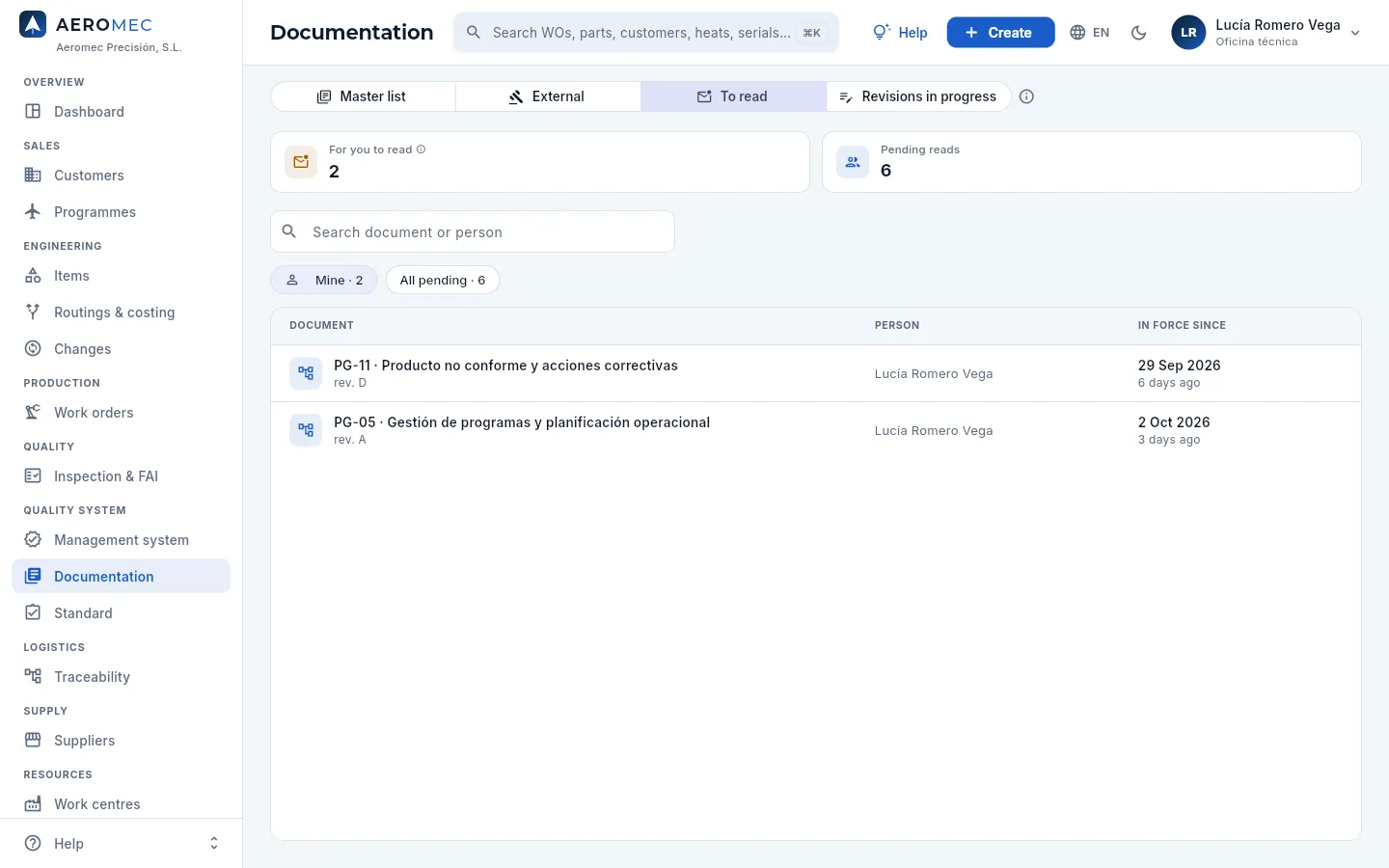Click the PG-05 document type icon

point(306,430)
